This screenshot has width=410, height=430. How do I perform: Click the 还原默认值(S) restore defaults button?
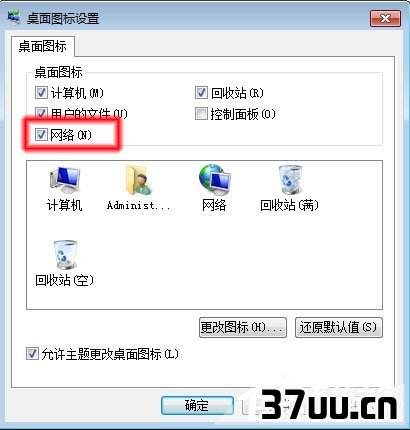339,328
